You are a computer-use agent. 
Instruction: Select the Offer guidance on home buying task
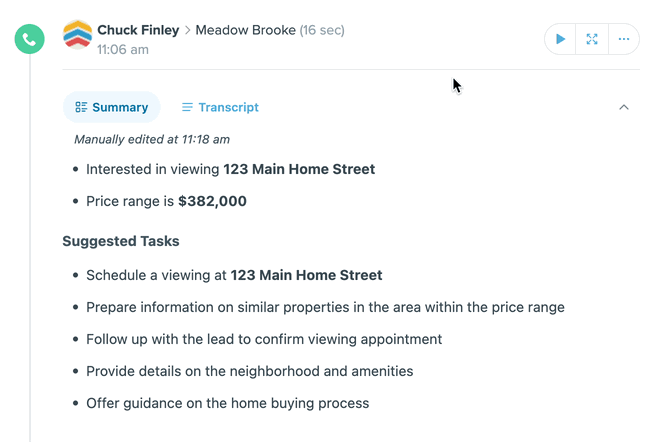[x=228, y=404]
